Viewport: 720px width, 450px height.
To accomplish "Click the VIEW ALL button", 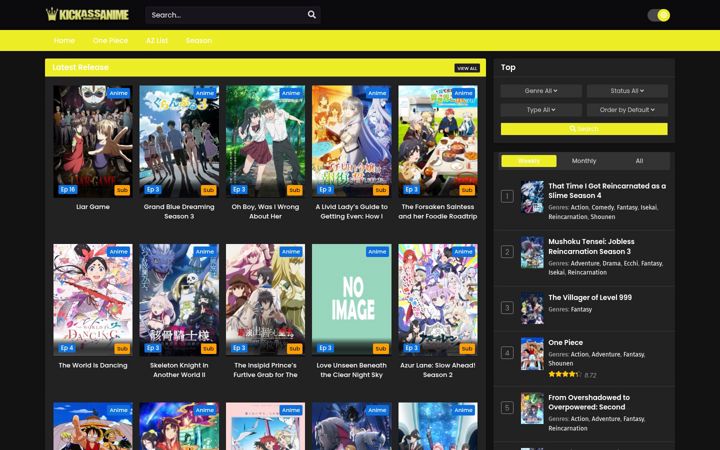I will (467, 68).
